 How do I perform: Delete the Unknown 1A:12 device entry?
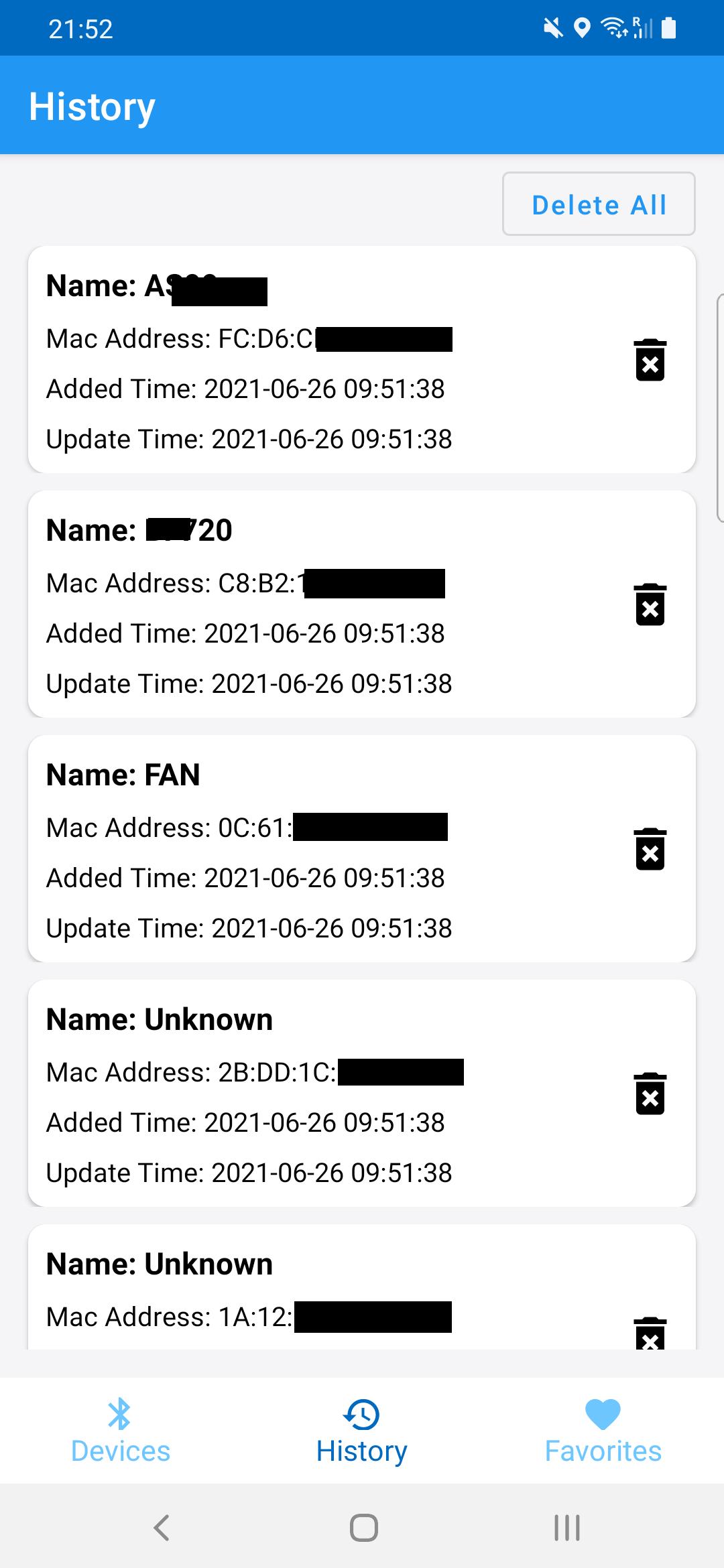[x=650, y=1333]
